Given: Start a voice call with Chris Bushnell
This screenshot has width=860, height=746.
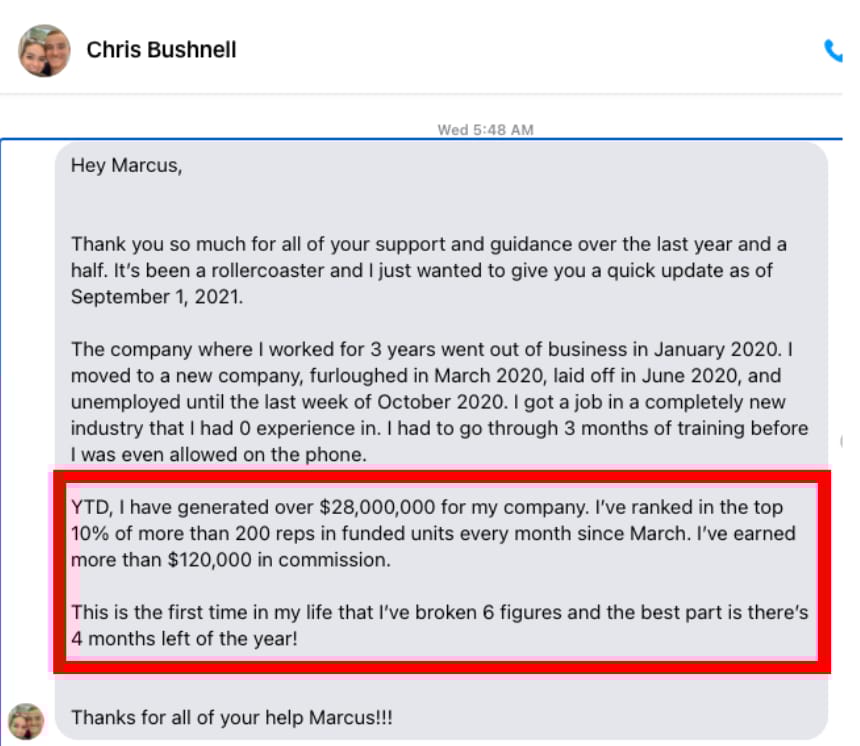Looking at the screenshot, I should pos(833,50).
